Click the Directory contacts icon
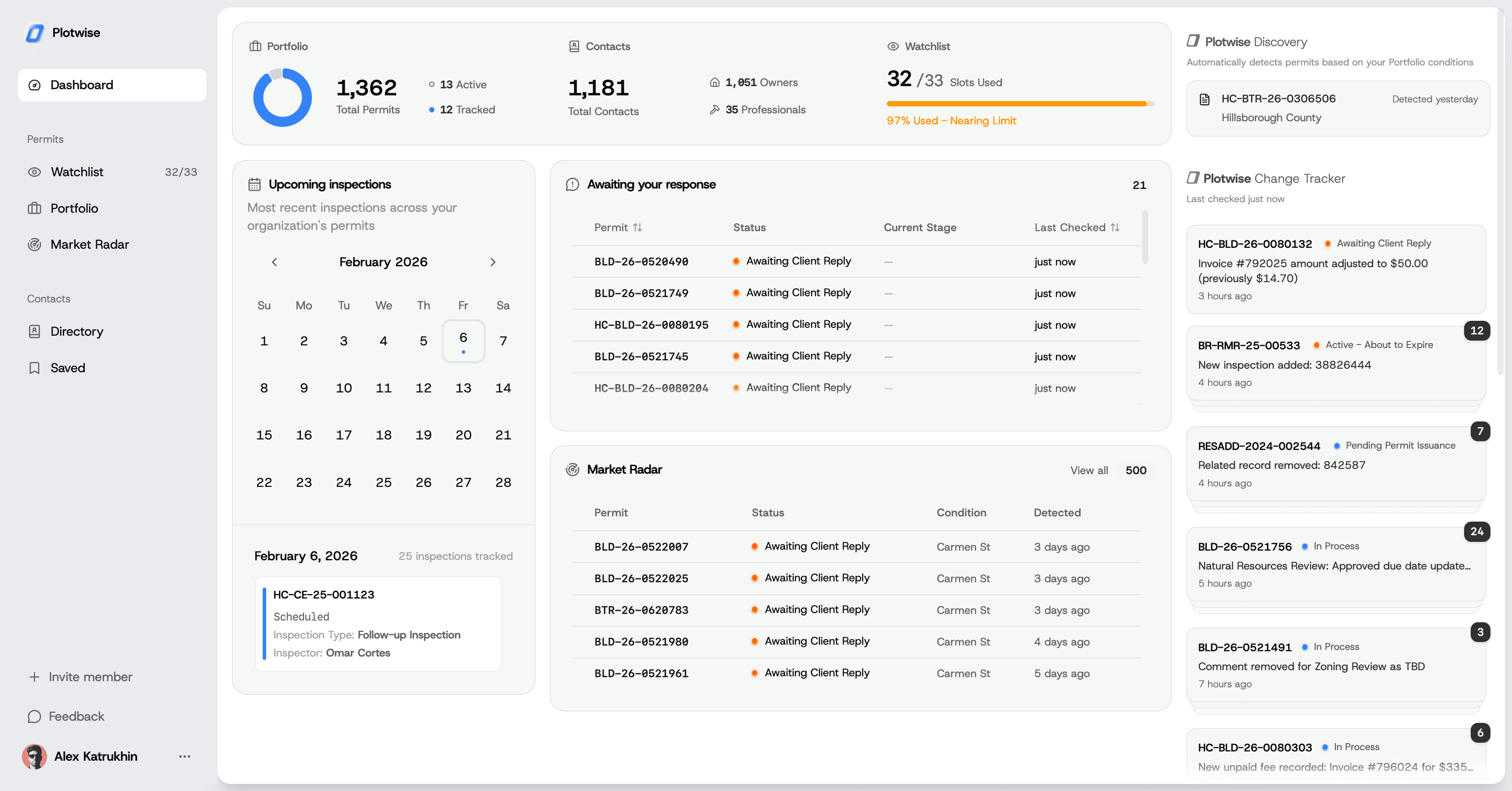Viewport: 1512px width, 791px height. (x=35, y=331)
